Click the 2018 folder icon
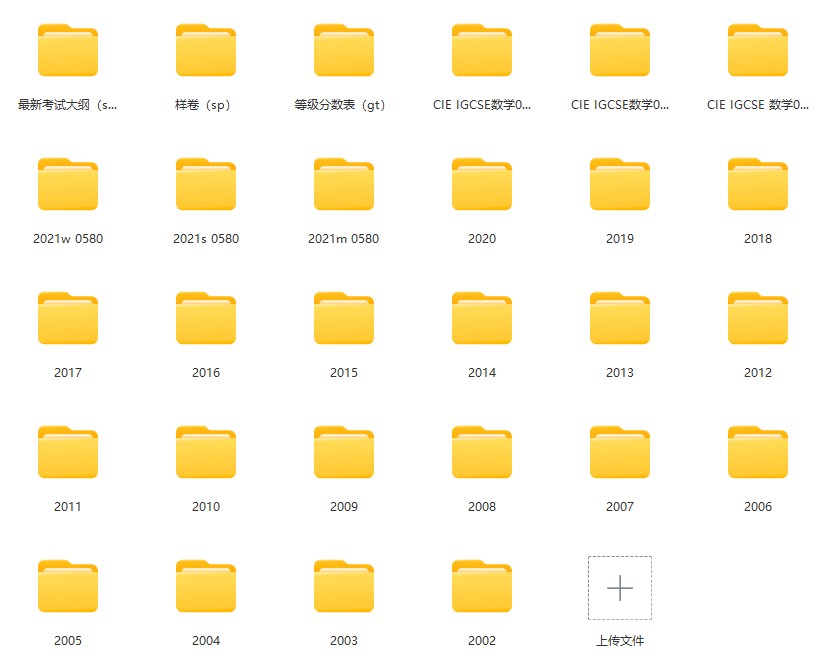Image resolution: width=832 pixels, height=670 pixels. 758,184
